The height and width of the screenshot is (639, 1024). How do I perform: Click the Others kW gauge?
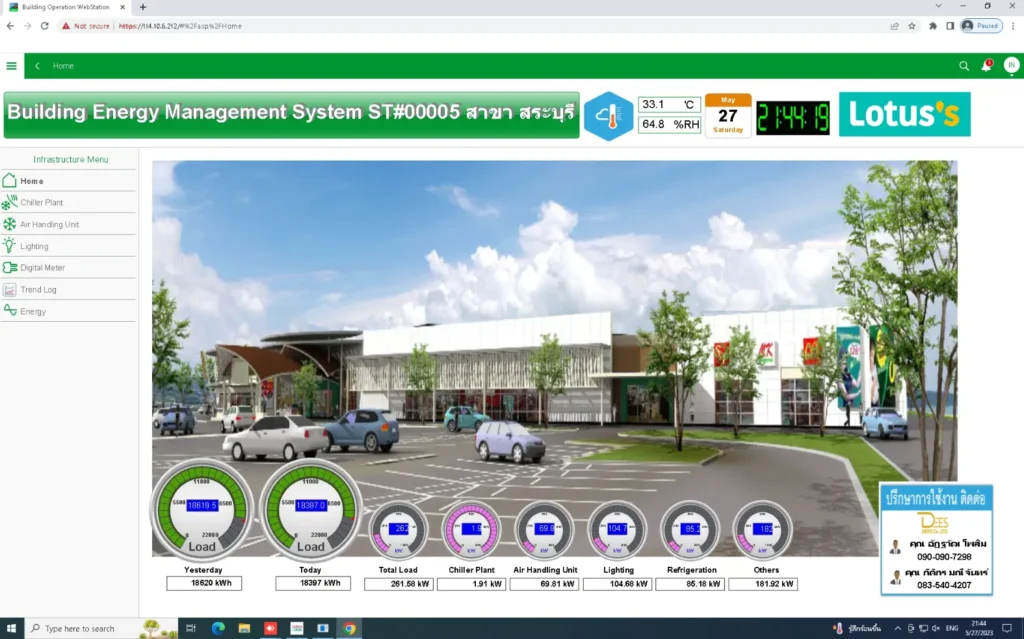tap(763, 530)
